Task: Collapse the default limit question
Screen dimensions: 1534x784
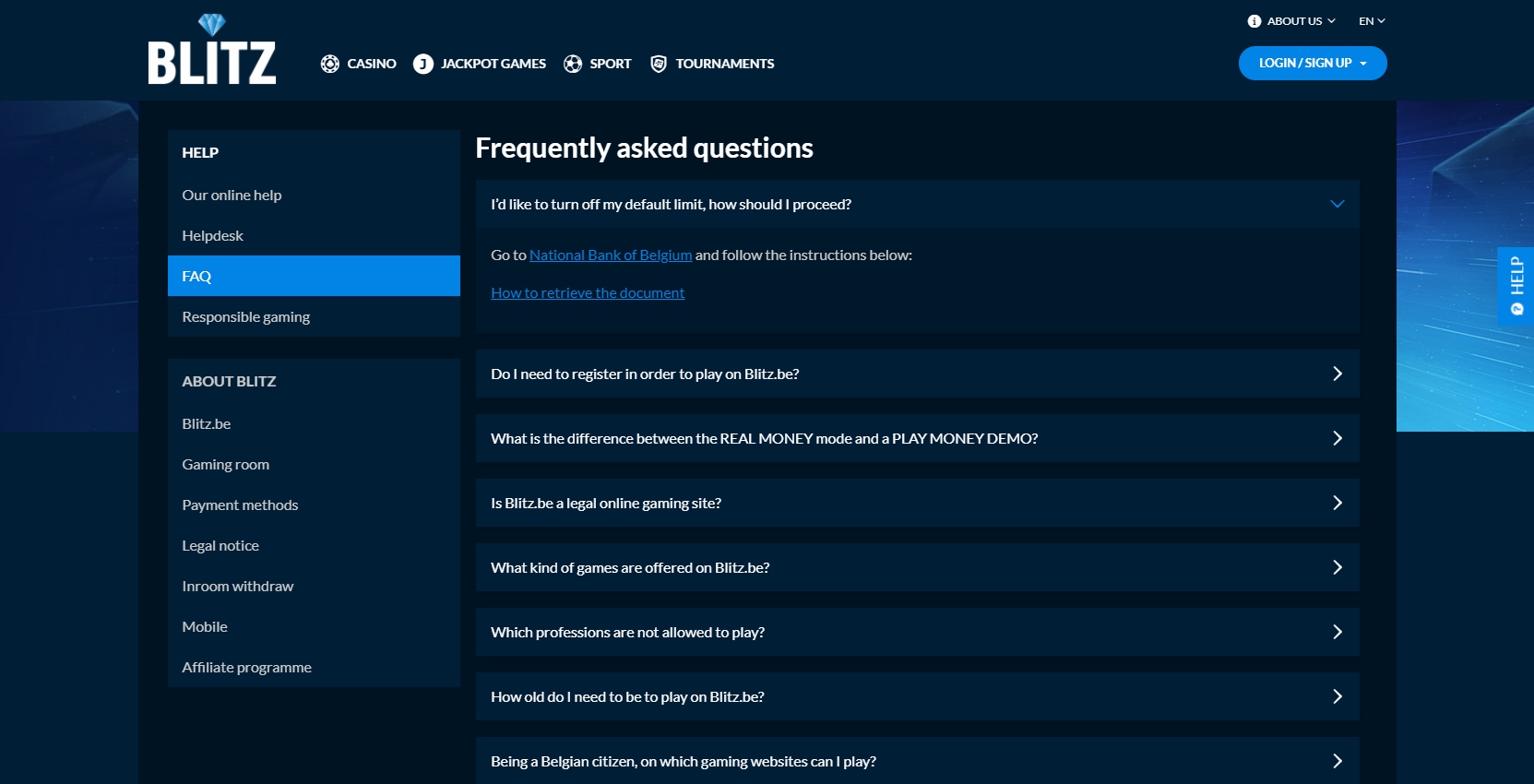Action: (918, 204)
